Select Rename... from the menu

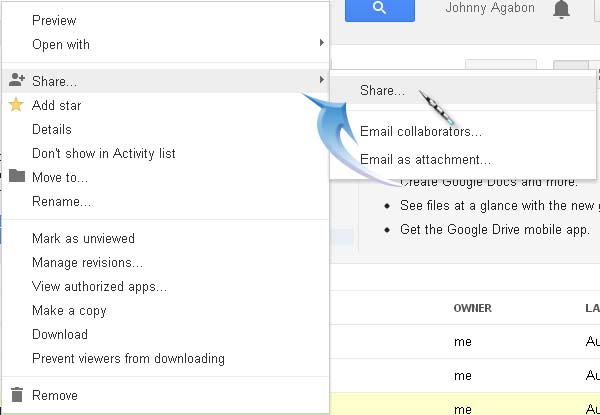62,202
